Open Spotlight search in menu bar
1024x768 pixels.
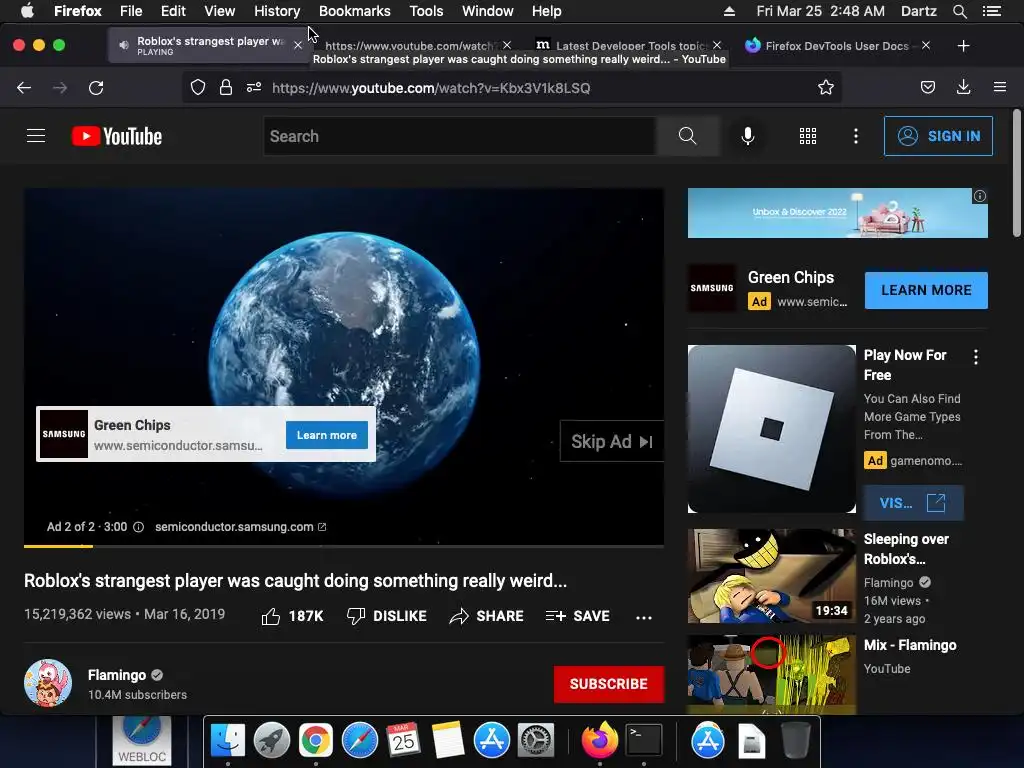(959, 11)
